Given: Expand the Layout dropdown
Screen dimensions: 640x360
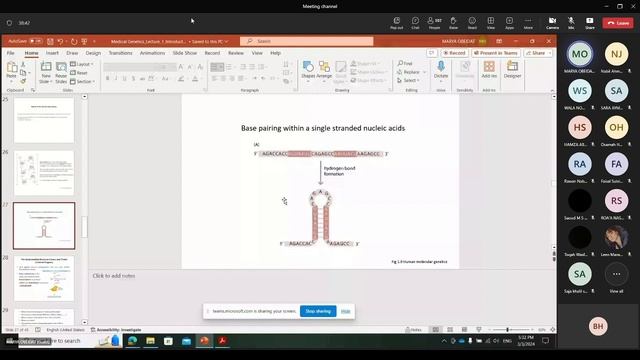Looking at the screenshot, I should pyautogui.click(x=82, y=64).
